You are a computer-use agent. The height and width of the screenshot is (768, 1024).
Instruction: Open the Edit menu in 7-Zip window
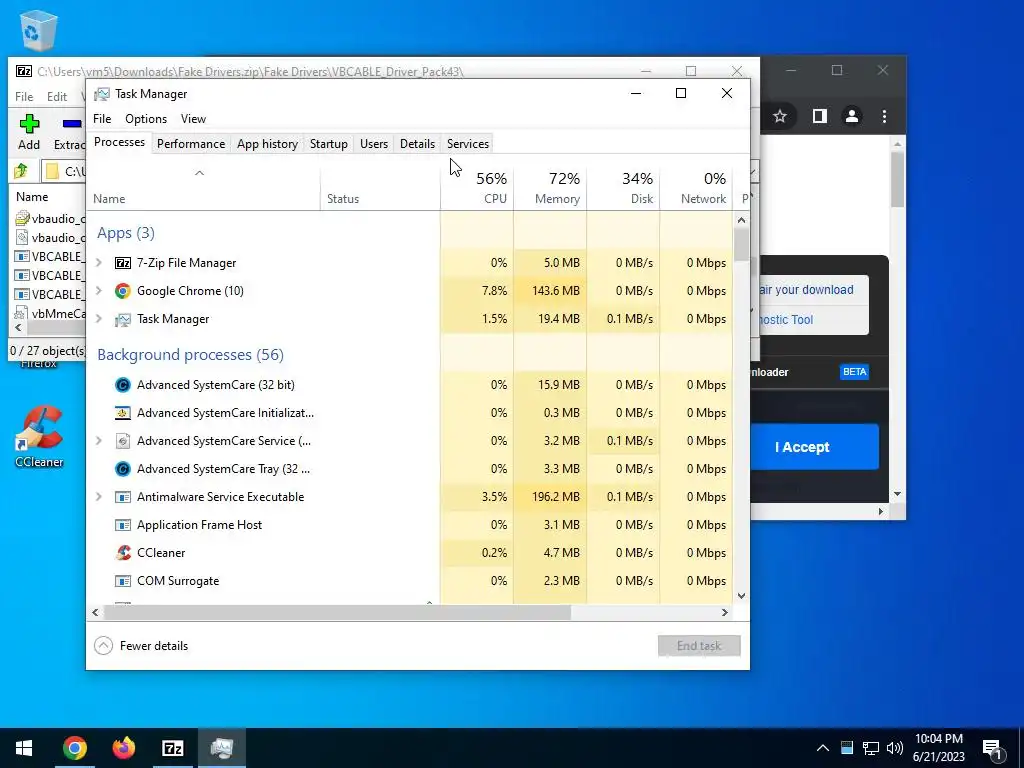[57, 97]
